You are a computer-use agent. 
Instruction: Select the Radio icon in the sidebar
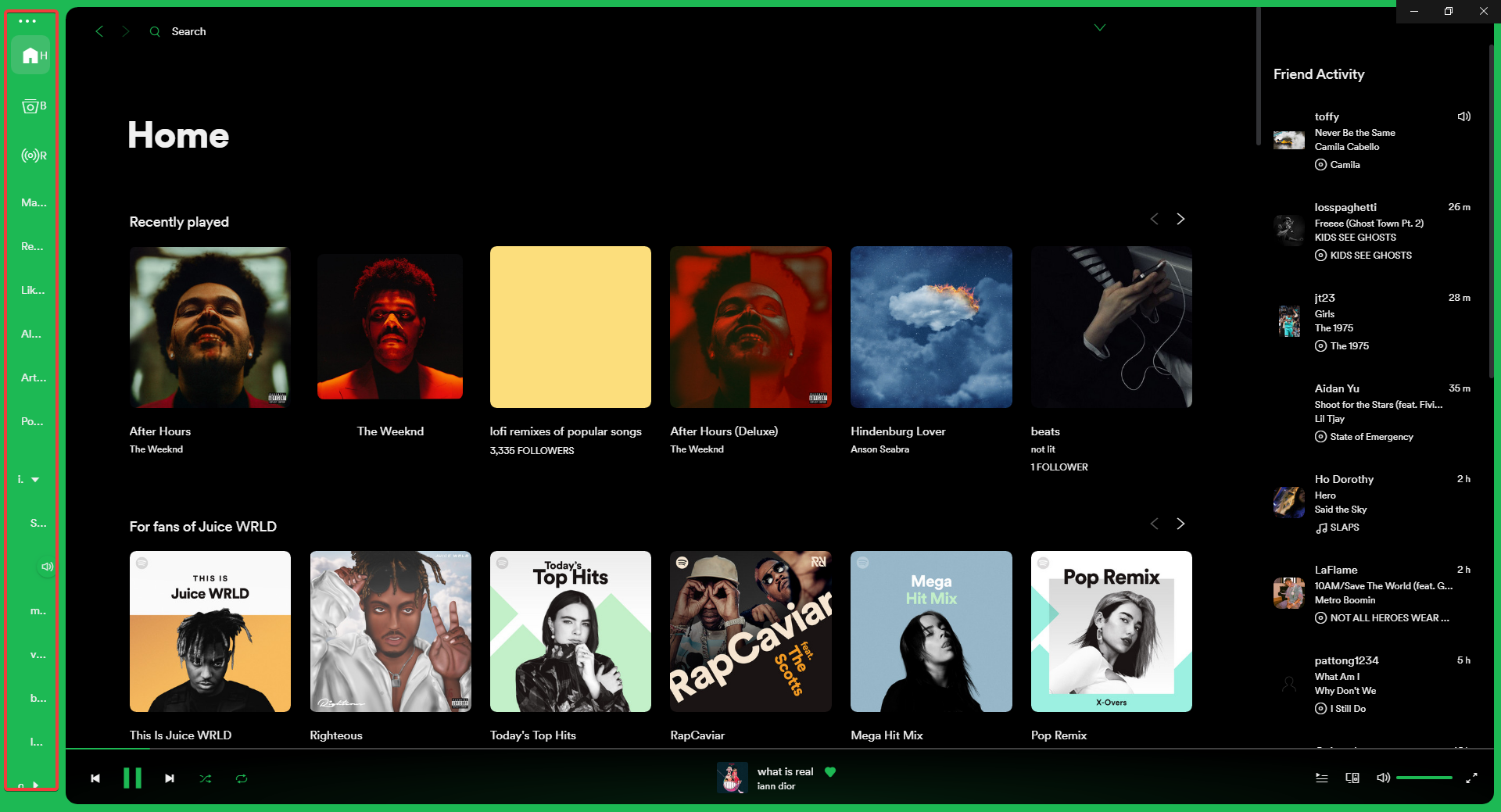pyautogui.click(x=32, y=155)
